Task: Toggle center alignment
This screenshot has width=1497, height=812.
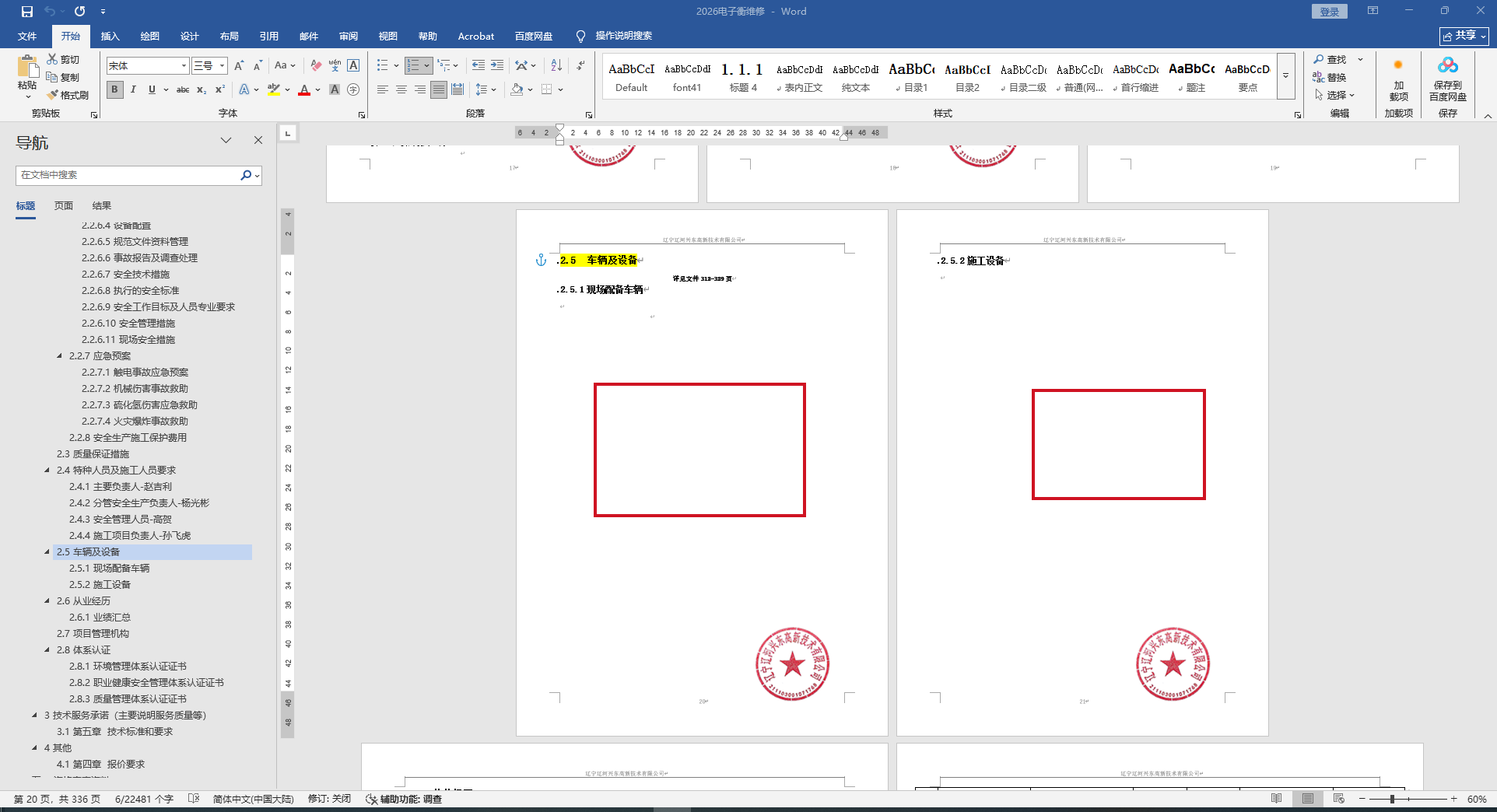Action: click(x=401, y=89)
